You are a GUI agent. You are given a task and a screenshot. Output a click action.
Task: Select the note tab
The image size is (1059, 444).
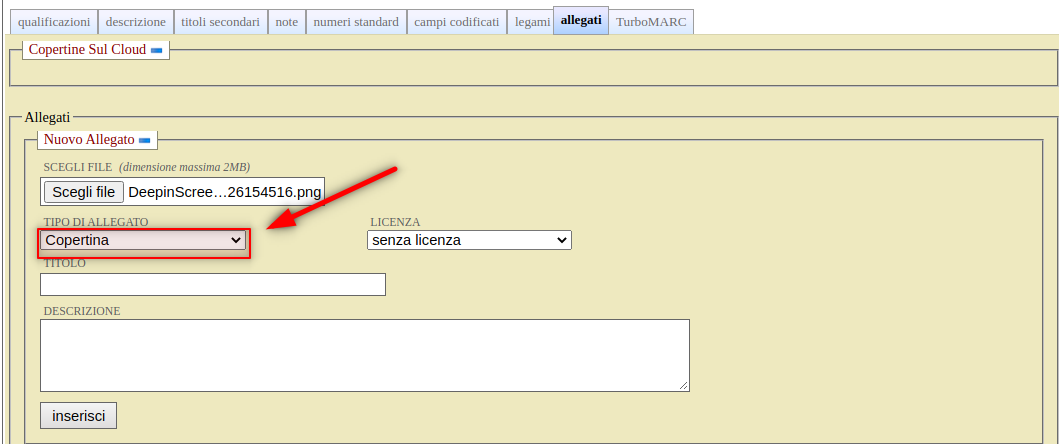tap(286, 22)
